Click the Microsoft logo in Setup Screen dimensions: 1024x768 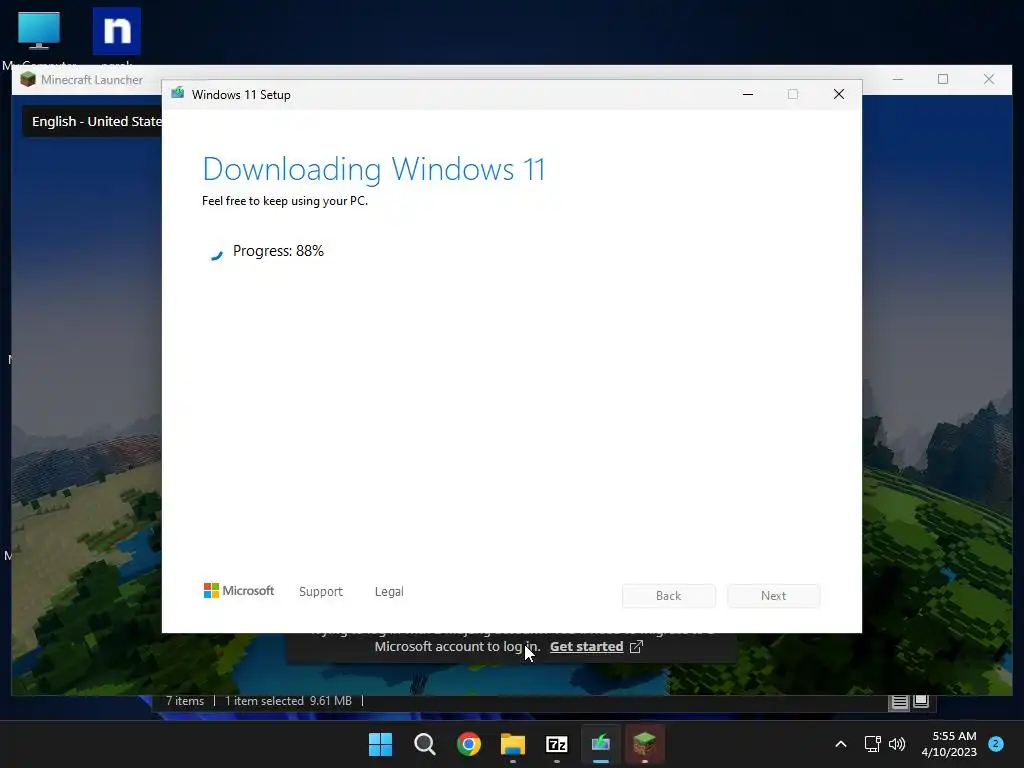click(x=239, y=591)
